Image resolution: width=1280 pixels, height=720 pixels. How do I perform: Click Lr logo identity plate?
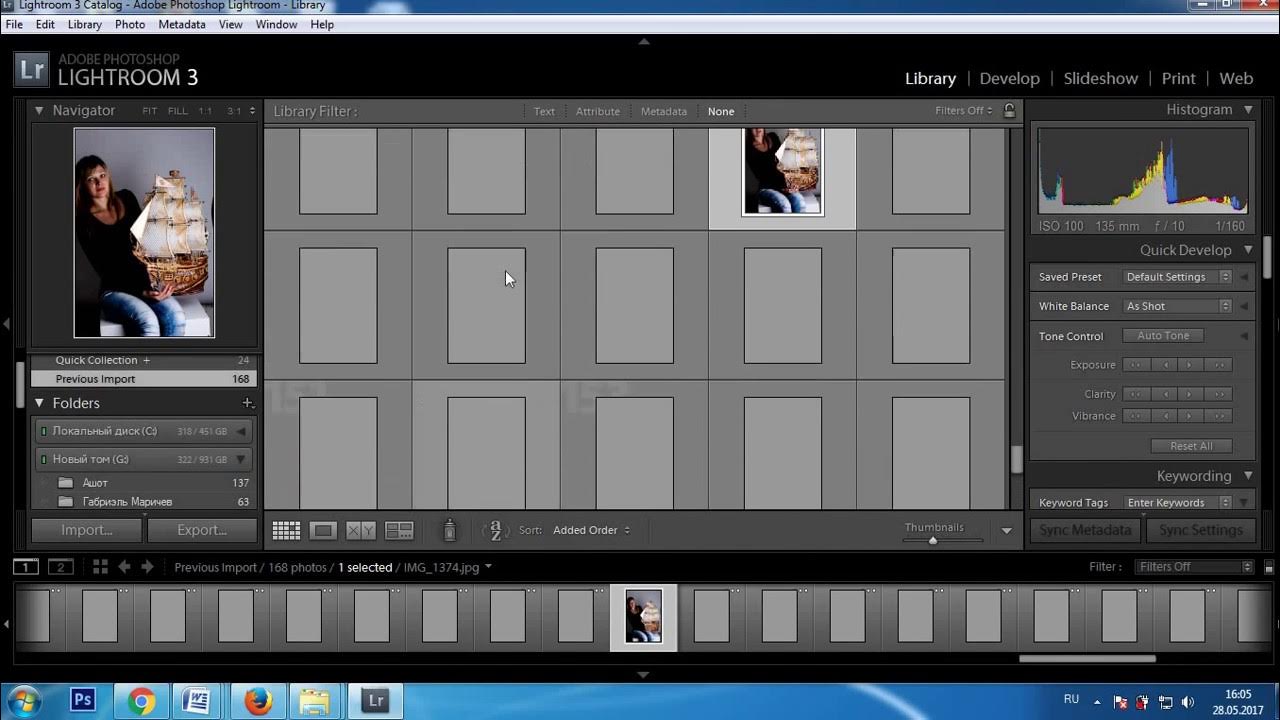[x=32, y=70]
